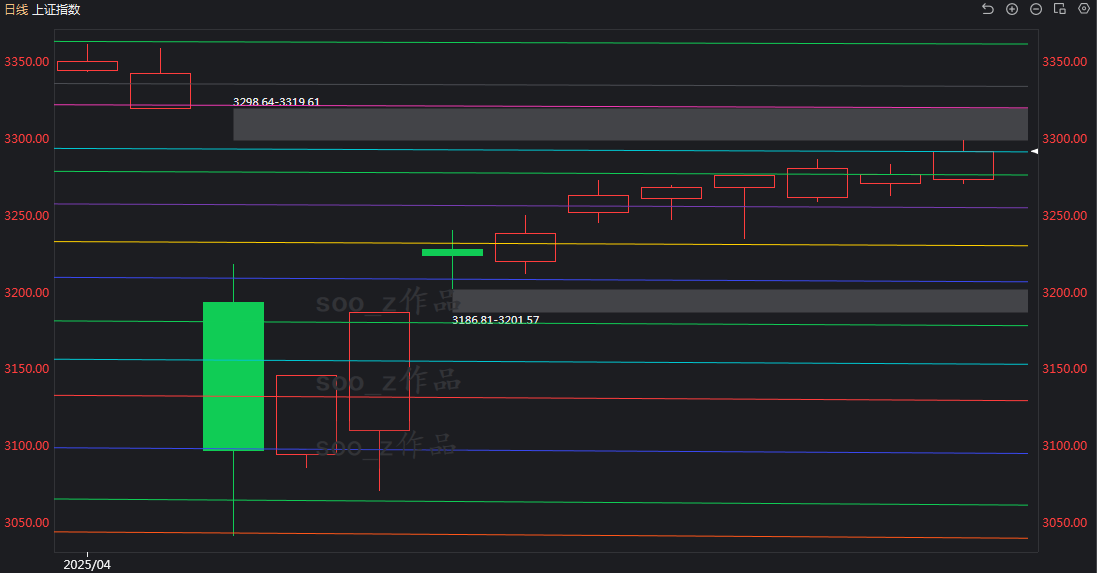Click 3250.00 on the right price axis
The image size is (1097, 573).
(1065, 215)
